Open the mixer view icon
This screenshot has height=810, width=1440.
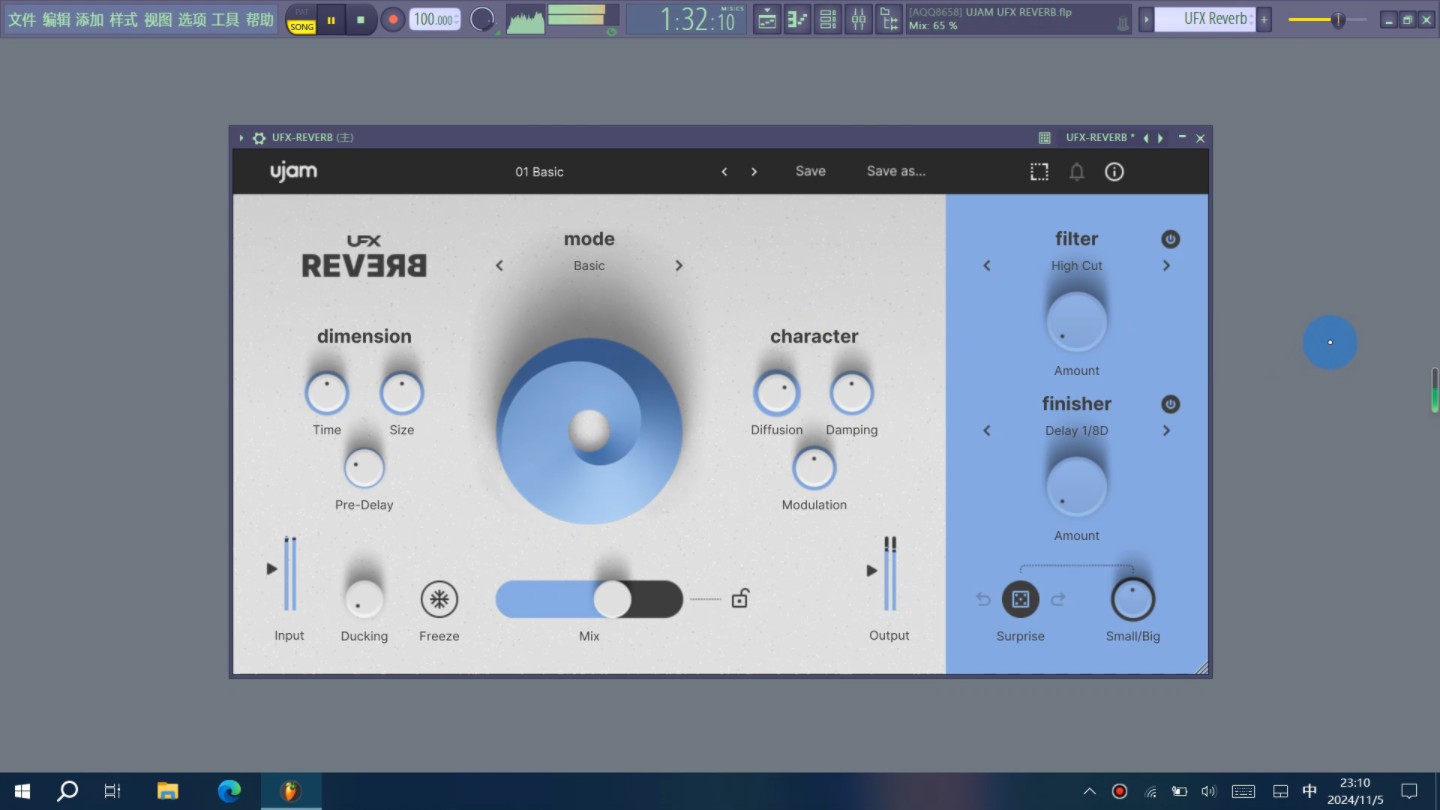coord(858,19)
